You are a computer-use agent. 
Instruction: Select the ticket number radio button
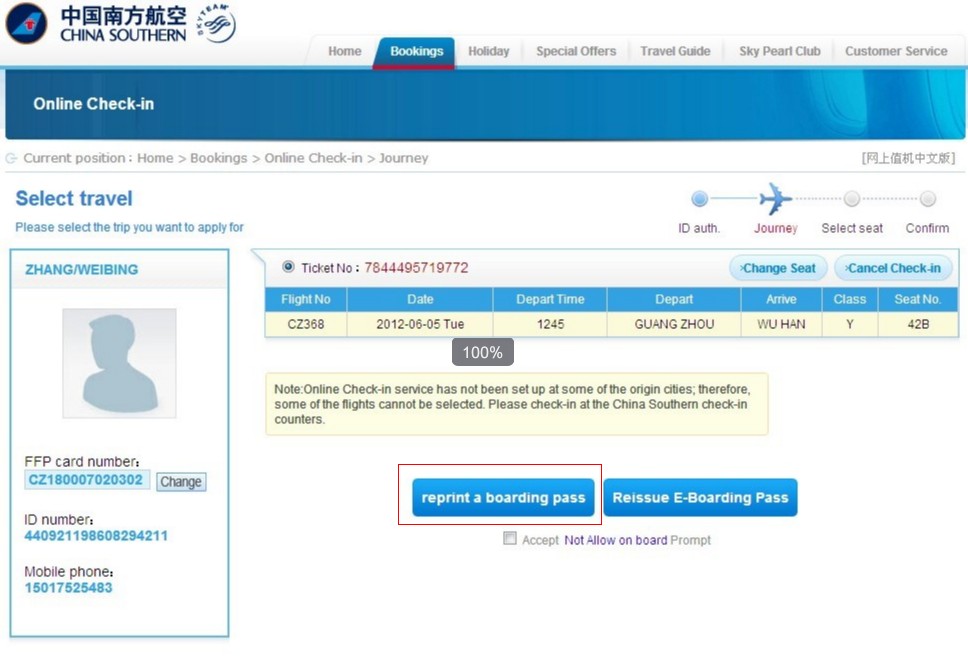pyautogui.click(x=288, y=267)
